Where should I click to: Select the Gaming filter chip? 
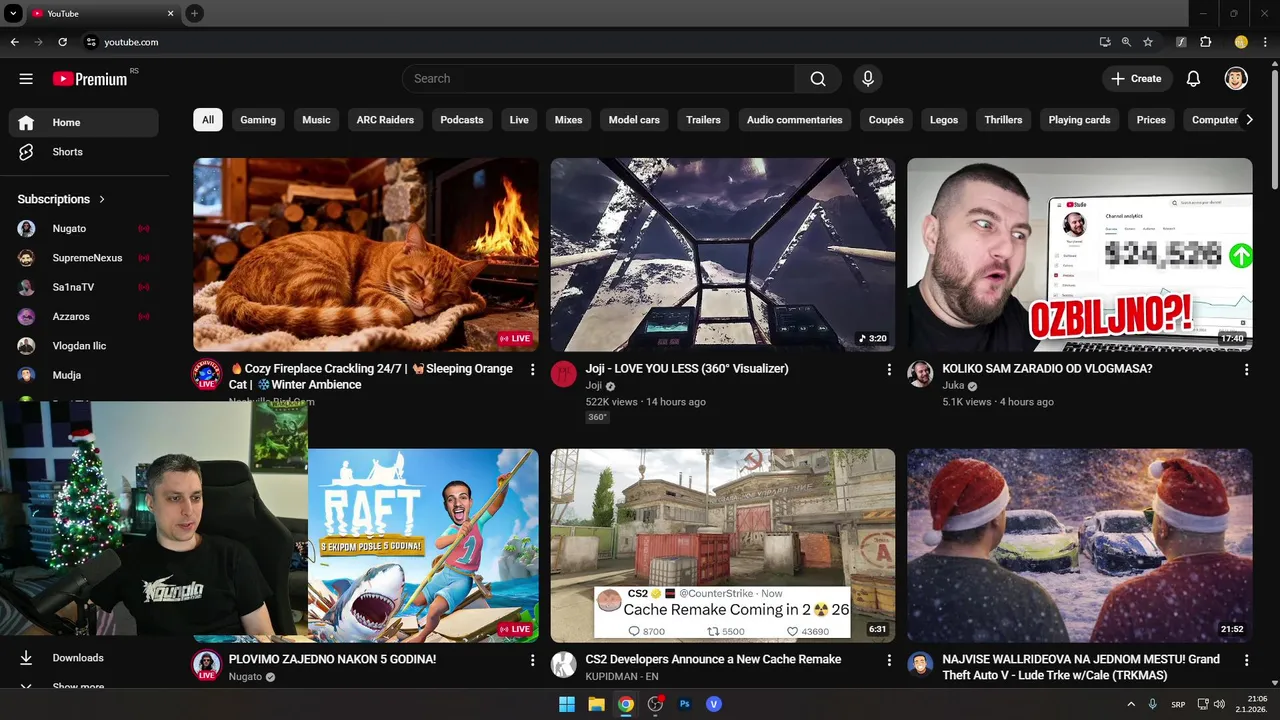(x=258, y=120)
